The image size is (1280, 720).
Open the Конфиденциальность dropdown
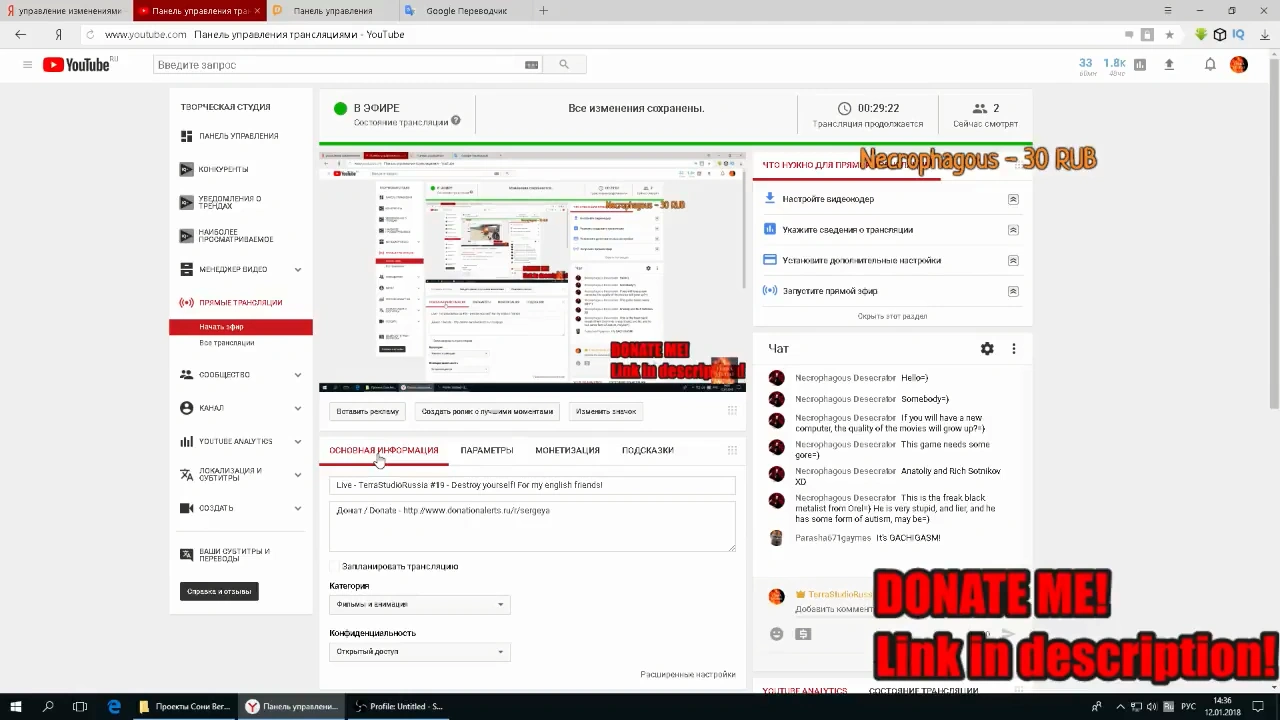(x=420, y=651)
